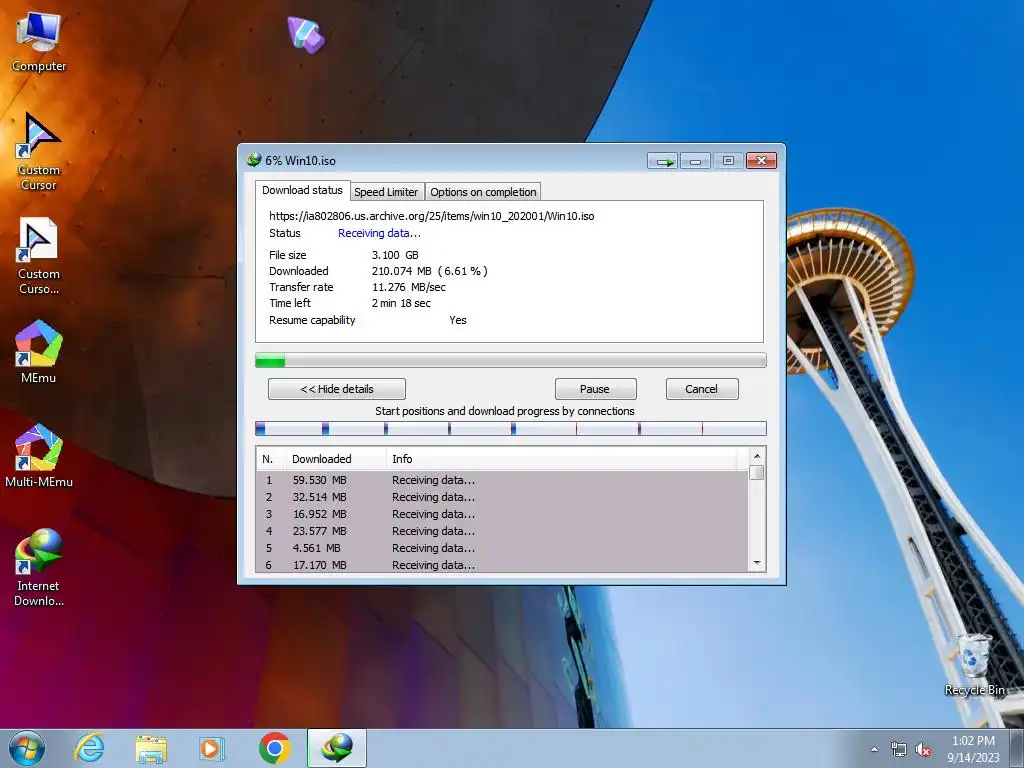Viewport: 1024px width, 768px height.
Task: Select connection row with 32.514 MB
Action: 502,497
